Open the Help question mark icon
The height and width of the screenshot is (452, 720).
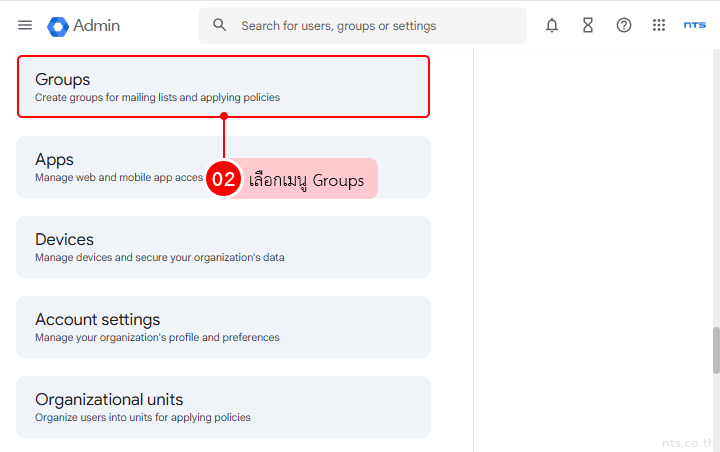[624, 25]
